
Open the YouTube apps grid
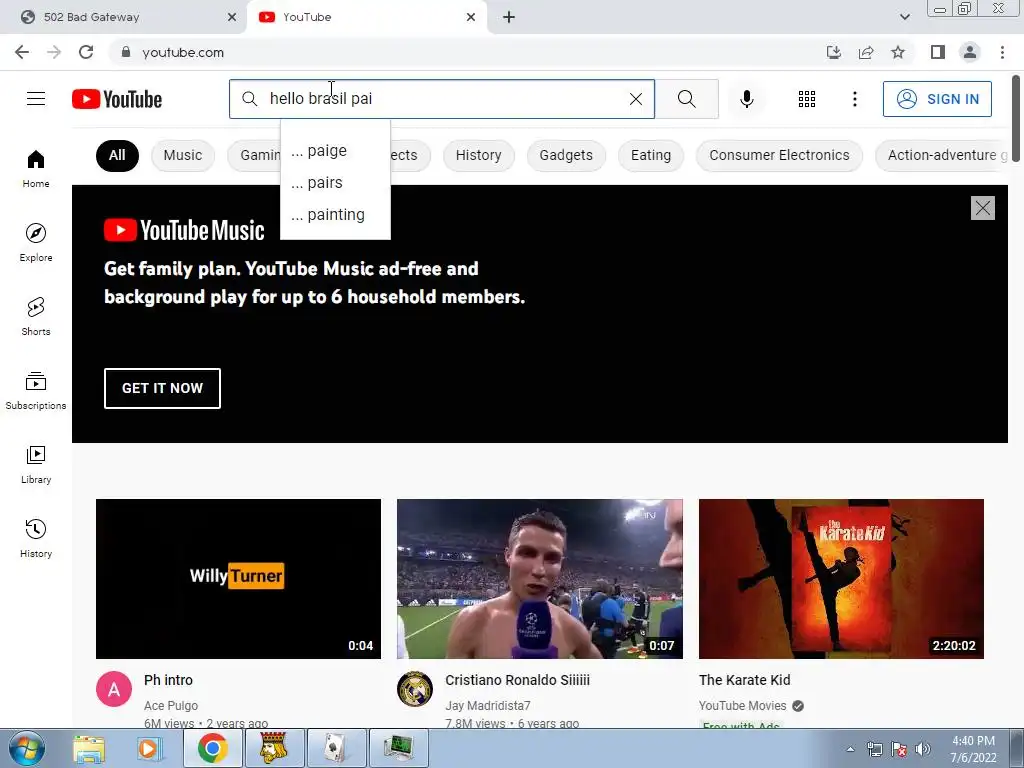(807, 99)
